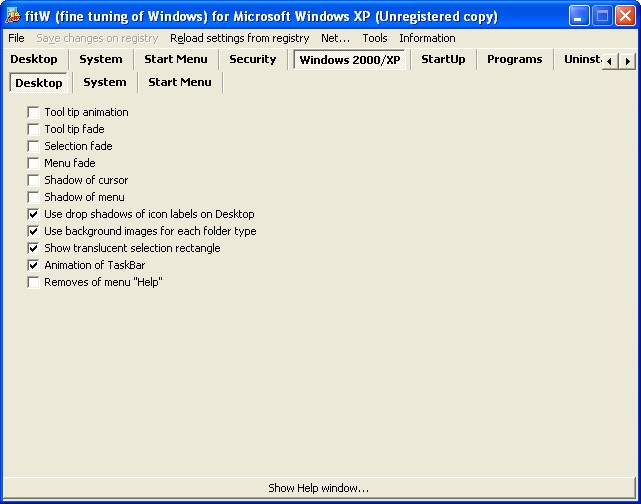Switch to top-row System tab
Screen dimensions: 641x504
tap(101, 59)
